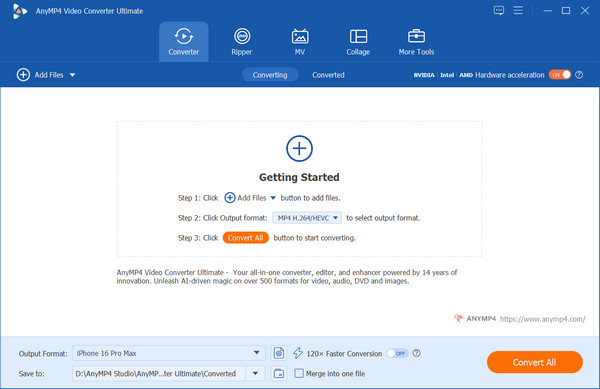Click the lightning bolt Faster Conversion icon

click(x=298, y=353)
